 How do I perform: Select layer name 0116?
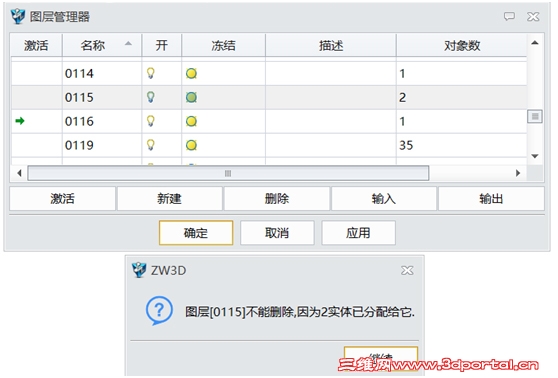coord(79,121)
